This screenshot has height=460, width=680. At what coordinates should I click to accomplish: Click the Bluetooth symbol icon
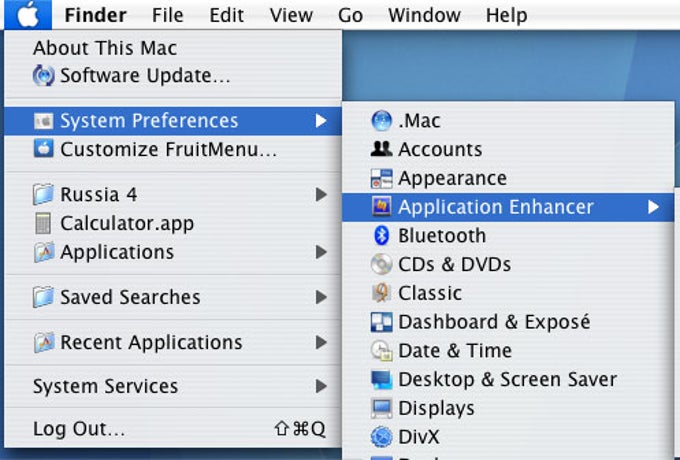382,235
